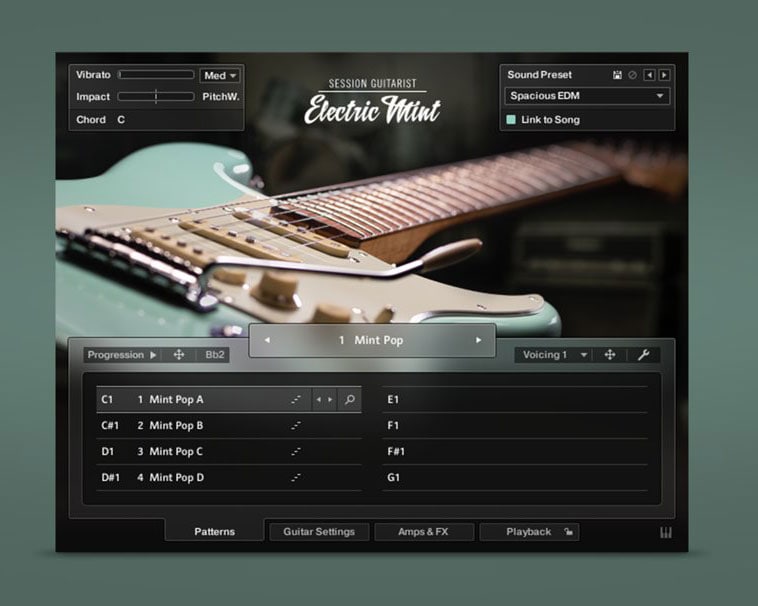This screenshot has height=606, width=758.
Task: Click the Impact slider
Action: (x=156, y=97)
